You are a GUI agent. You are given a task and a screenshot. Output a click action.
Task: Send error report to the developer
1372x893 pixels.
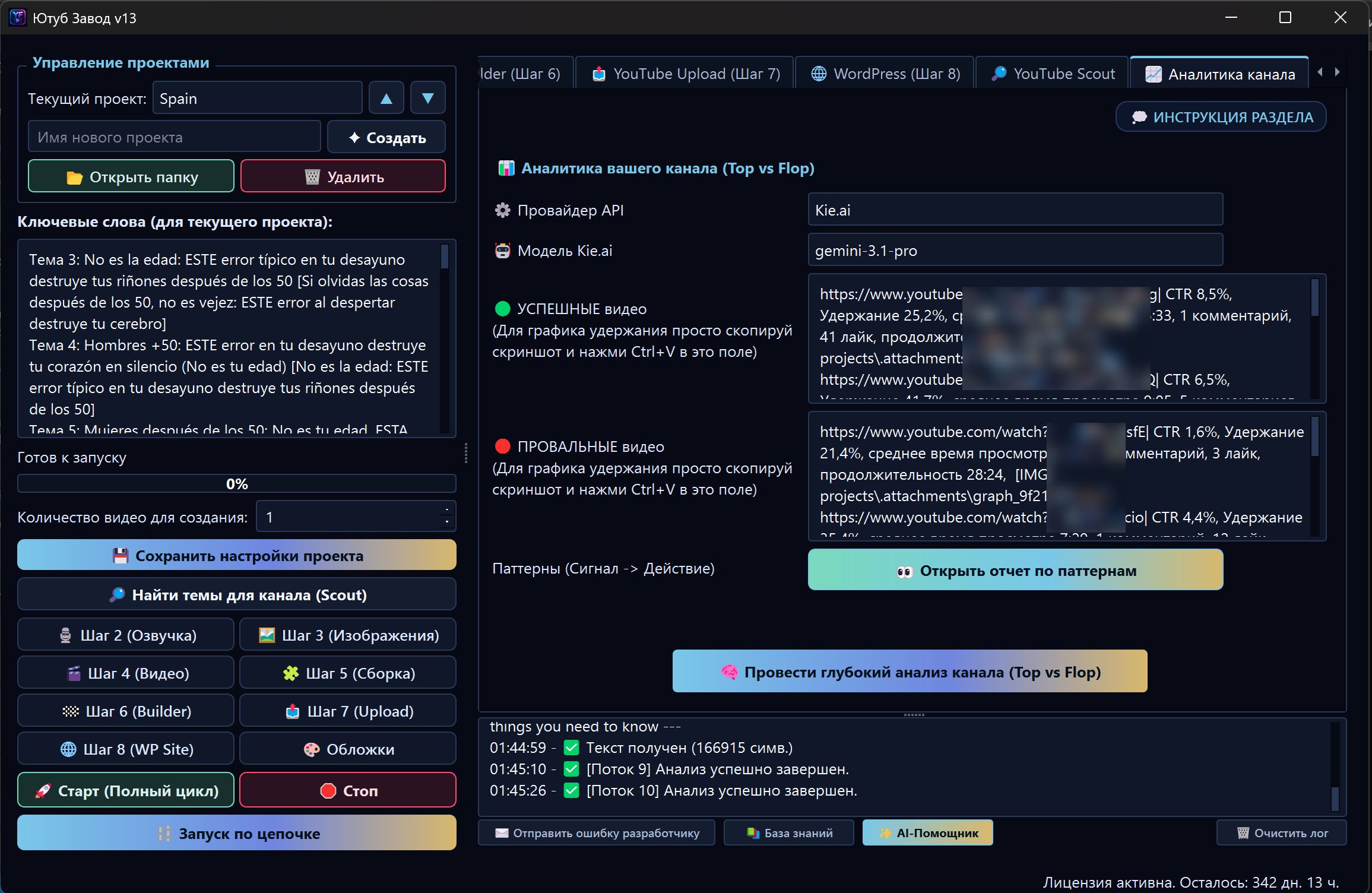click(597, 832)
